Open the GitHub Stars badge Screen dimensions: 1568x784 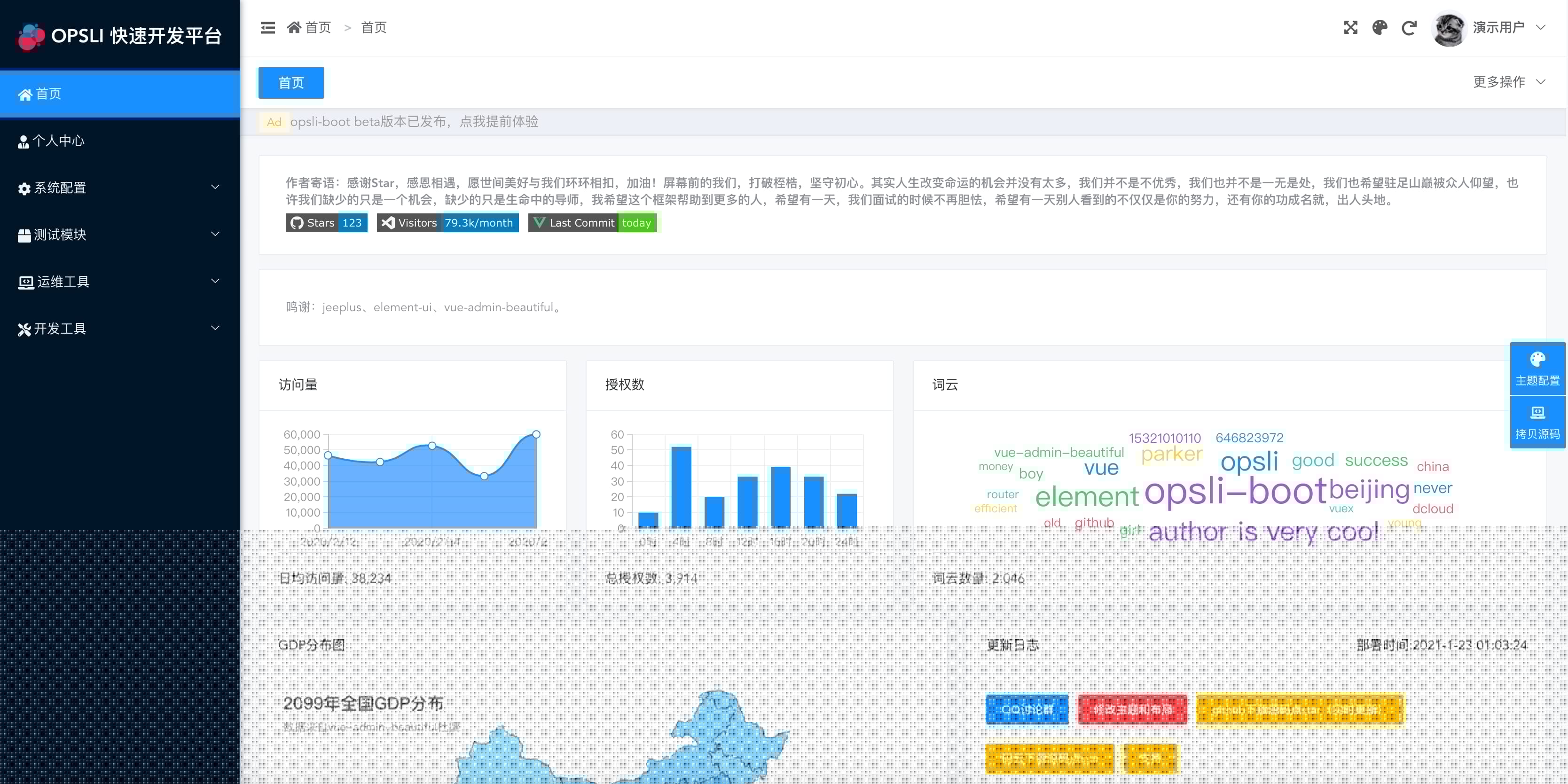click(x=326, y=223)
